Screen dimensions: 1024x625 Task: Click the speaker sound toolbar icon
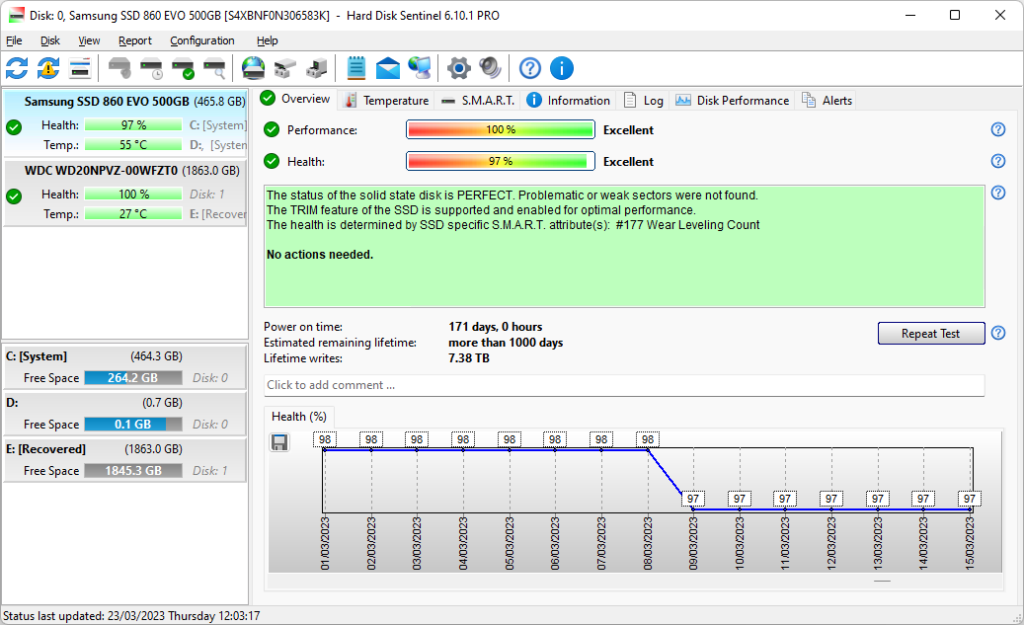(x=490, y=68)
